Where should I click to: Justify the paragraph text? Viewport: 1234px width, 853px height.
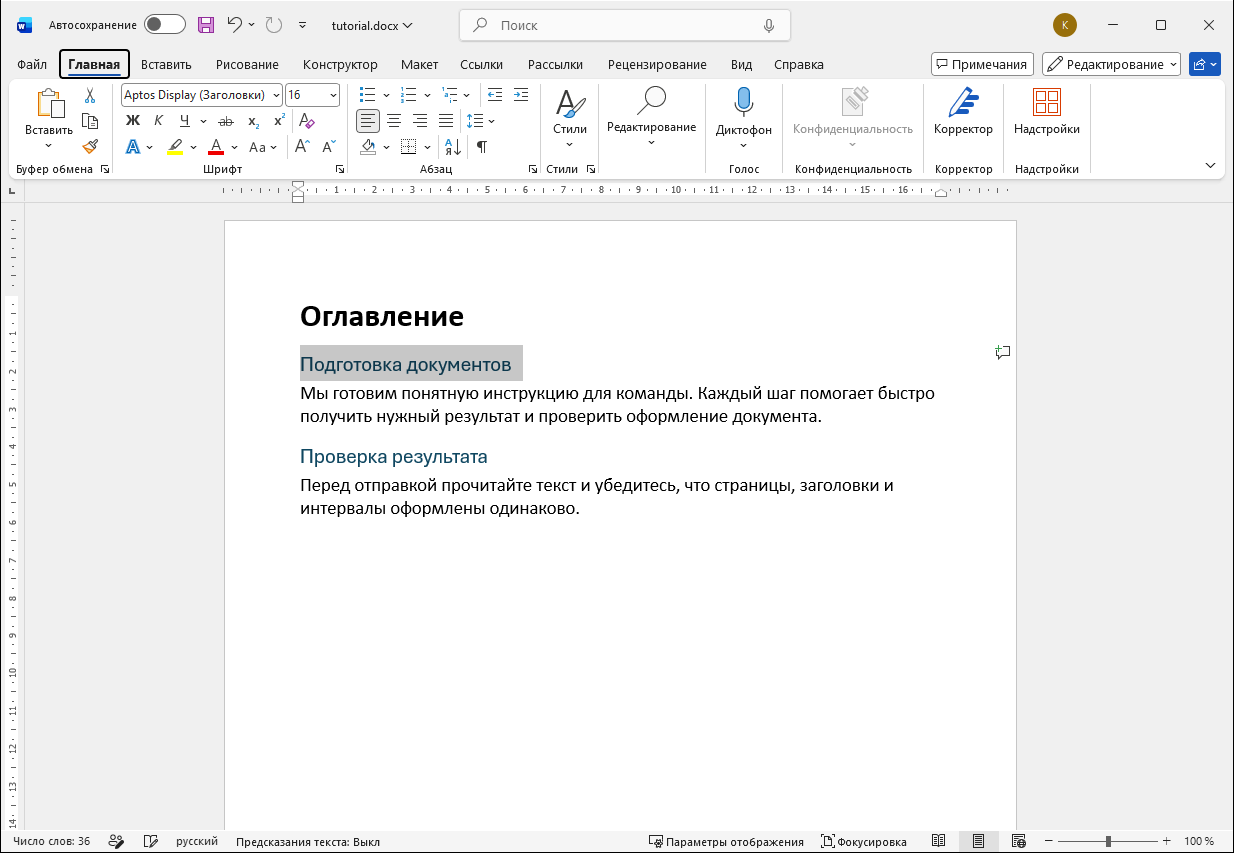tap(446, 121)
